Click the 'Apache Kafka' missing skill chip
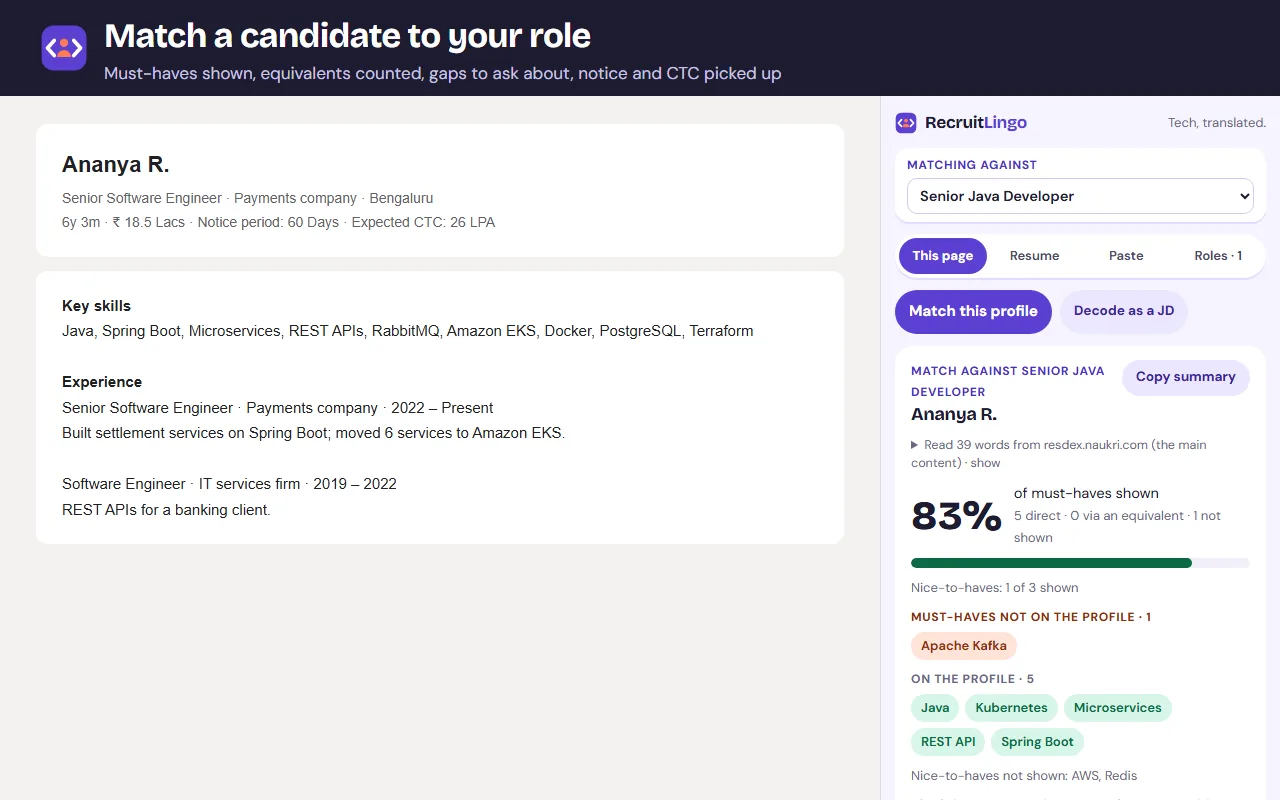The width and height of the screenshot is (1280, 800). pos(964,646)
